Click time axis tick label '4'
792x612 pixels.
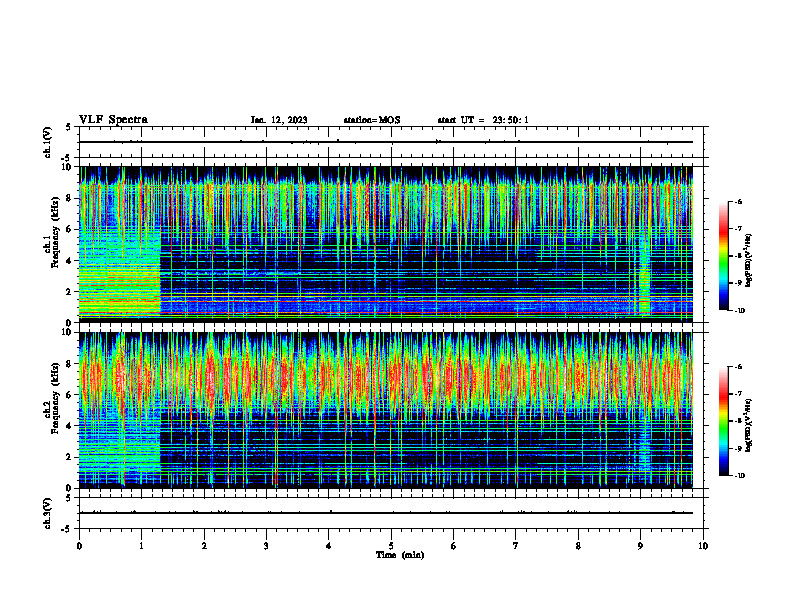(329, 546)
